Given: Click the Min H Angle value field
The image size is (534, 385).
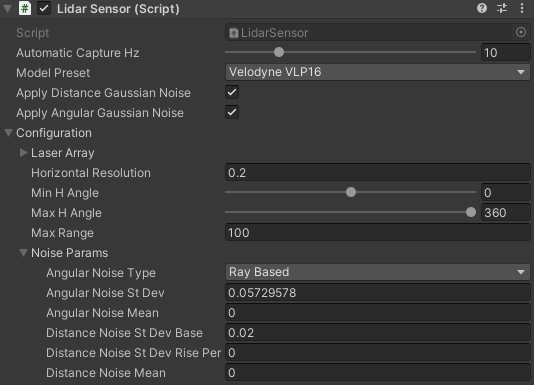Looking at the screenshot, I should [505, 192].
